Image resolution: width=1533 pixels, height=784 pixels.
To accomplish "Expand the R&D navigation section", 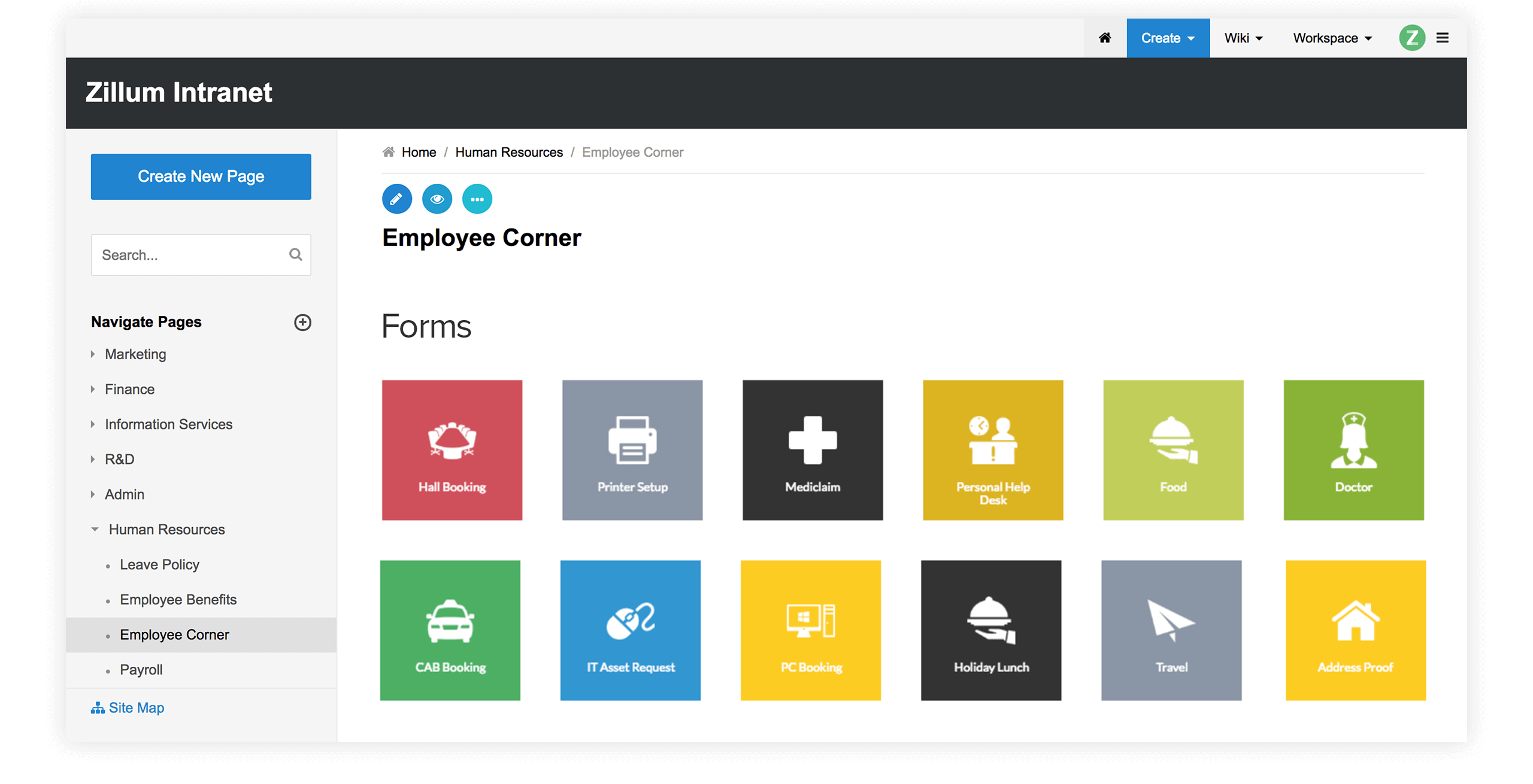I will click(95, 459).
